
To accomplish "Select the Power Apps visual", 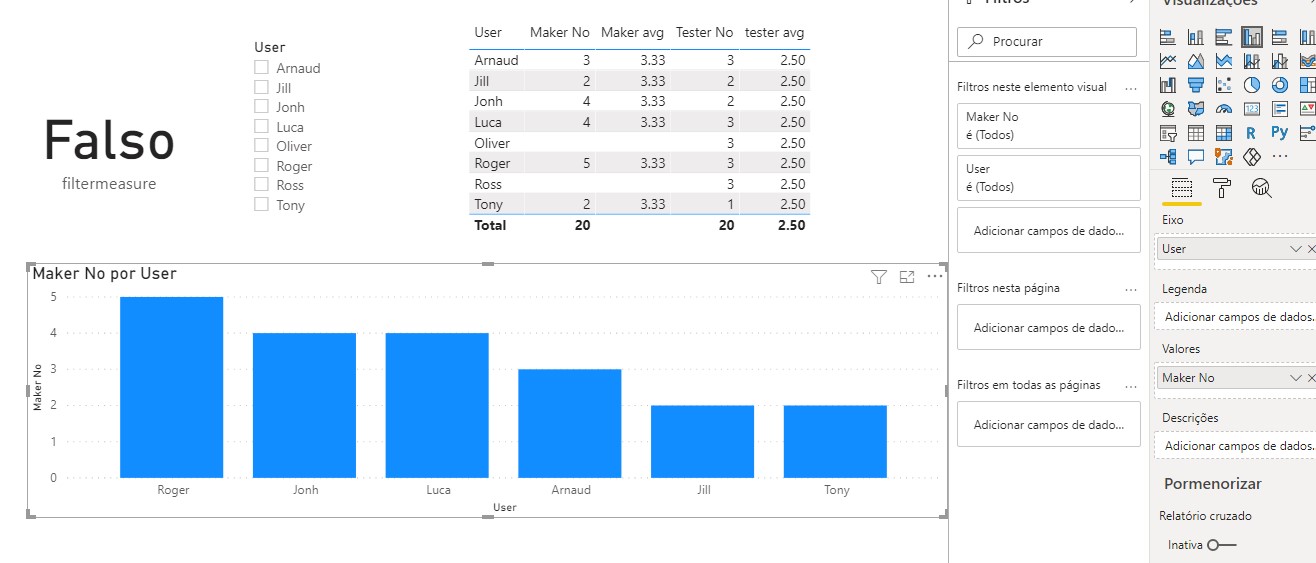I will [1251, 157].
